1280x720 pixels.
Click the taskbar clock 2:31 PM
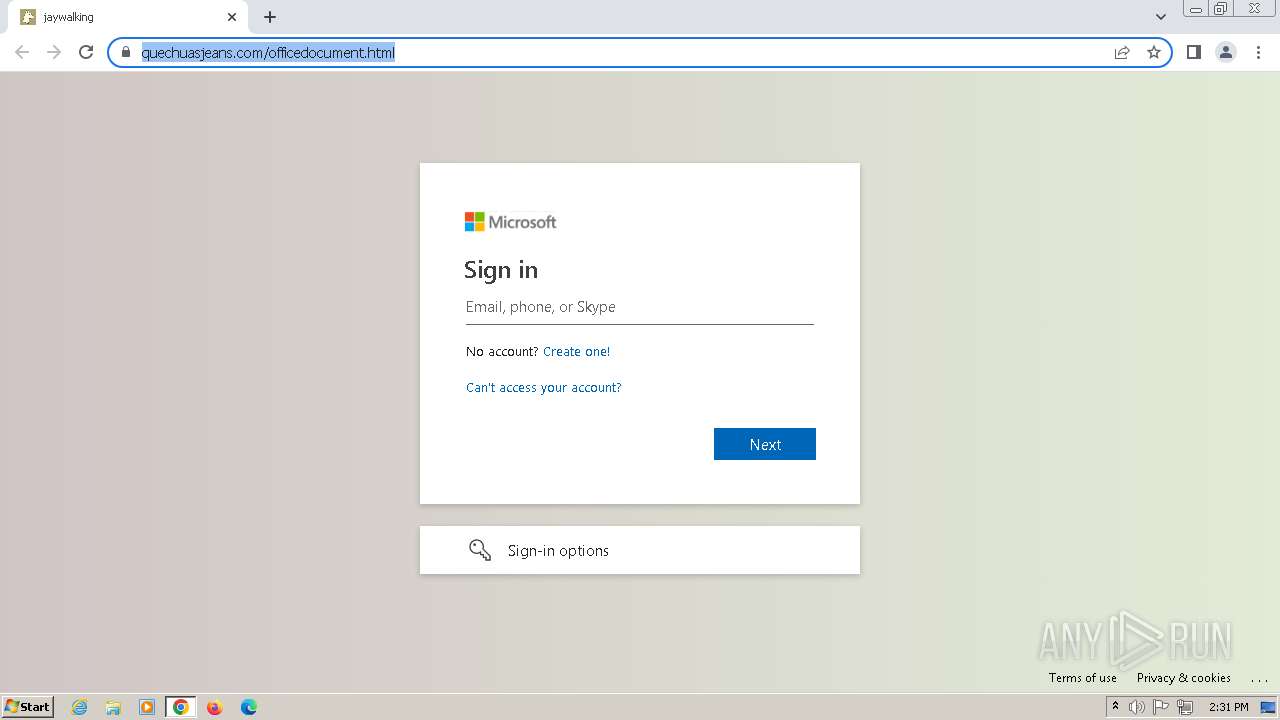click(1229, 707)
